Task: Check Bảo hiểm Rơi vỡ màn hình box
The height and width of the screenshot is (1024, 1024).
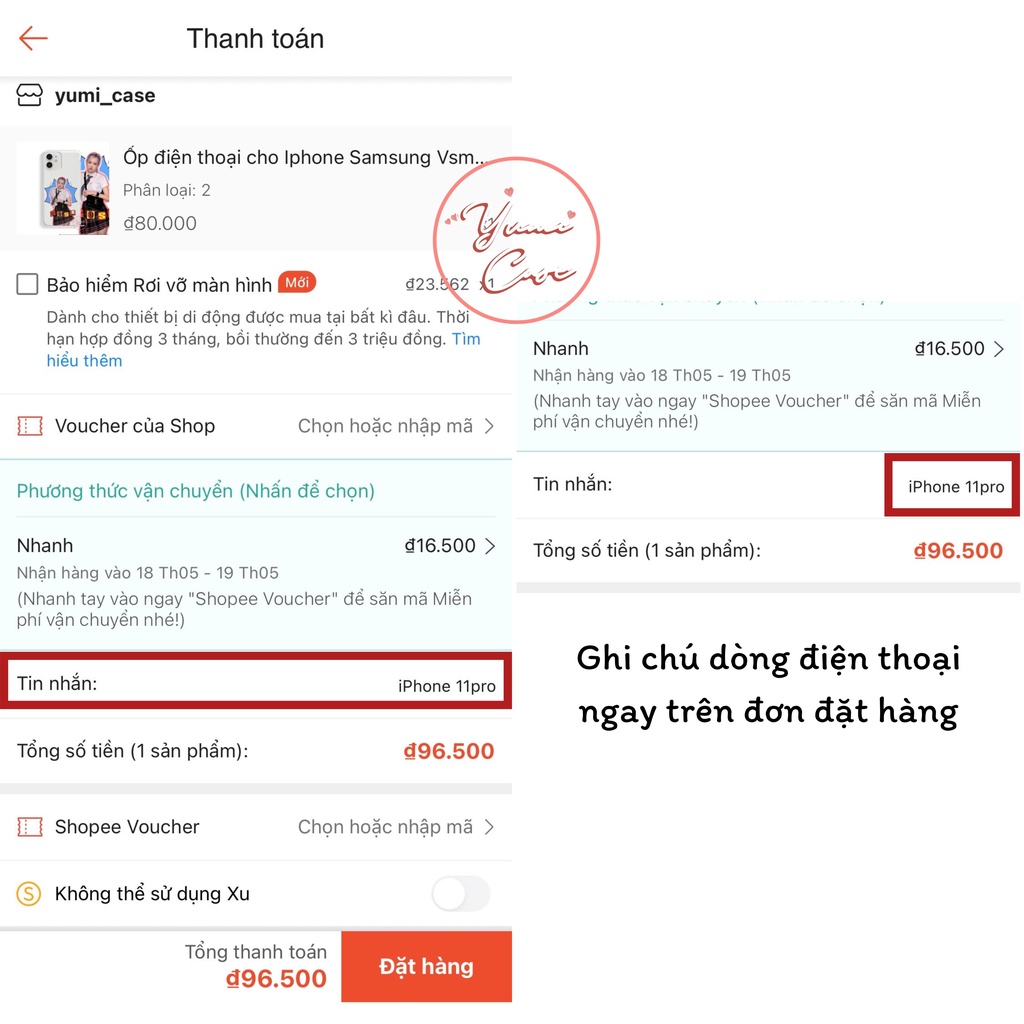Action: tap(27, 285)
